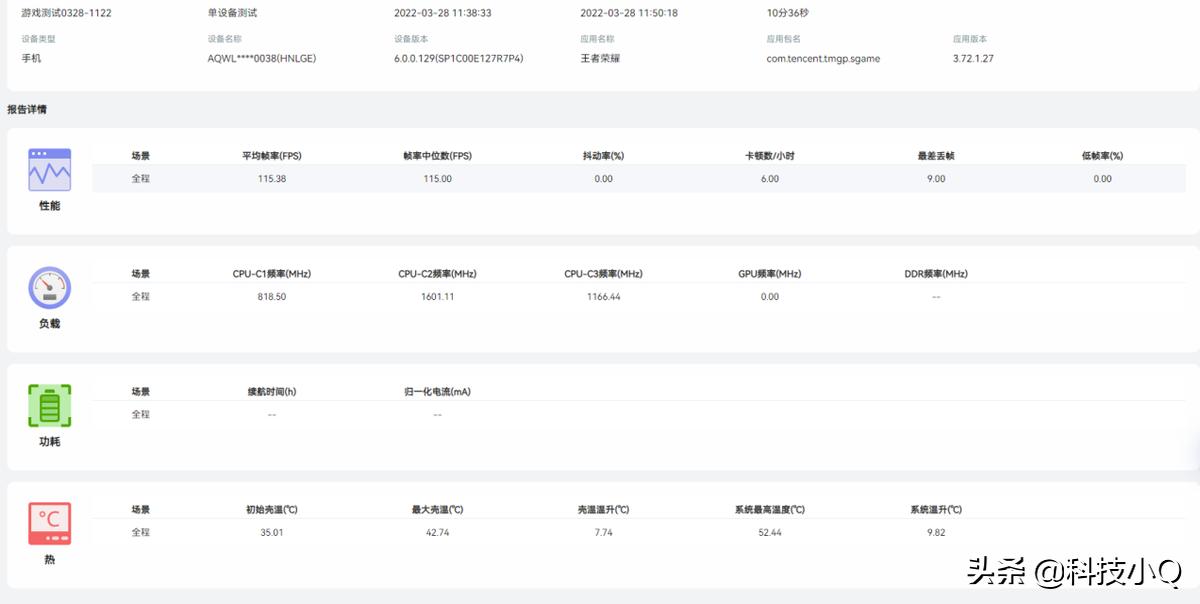Open the 功耗 green battery icon

[50, 405]
